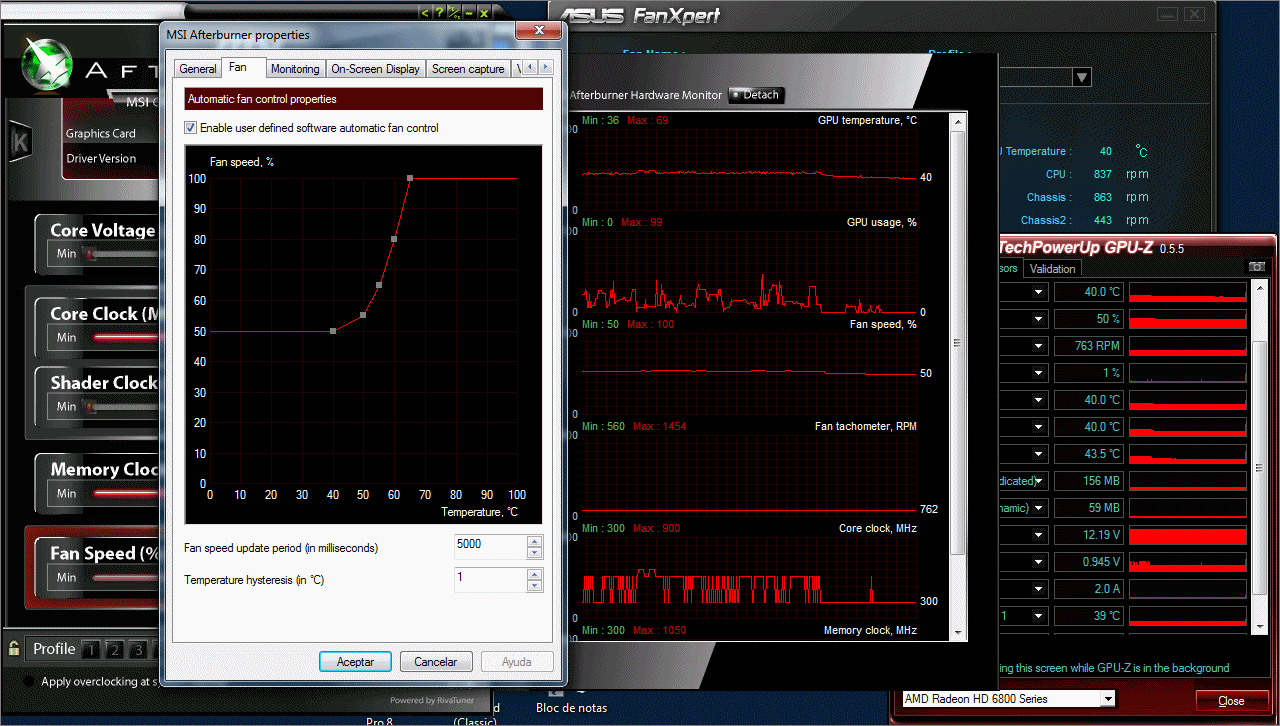Screen dimensions: 1280x726
Task: Click the 80% fan curve node
Action: [394, 239]
